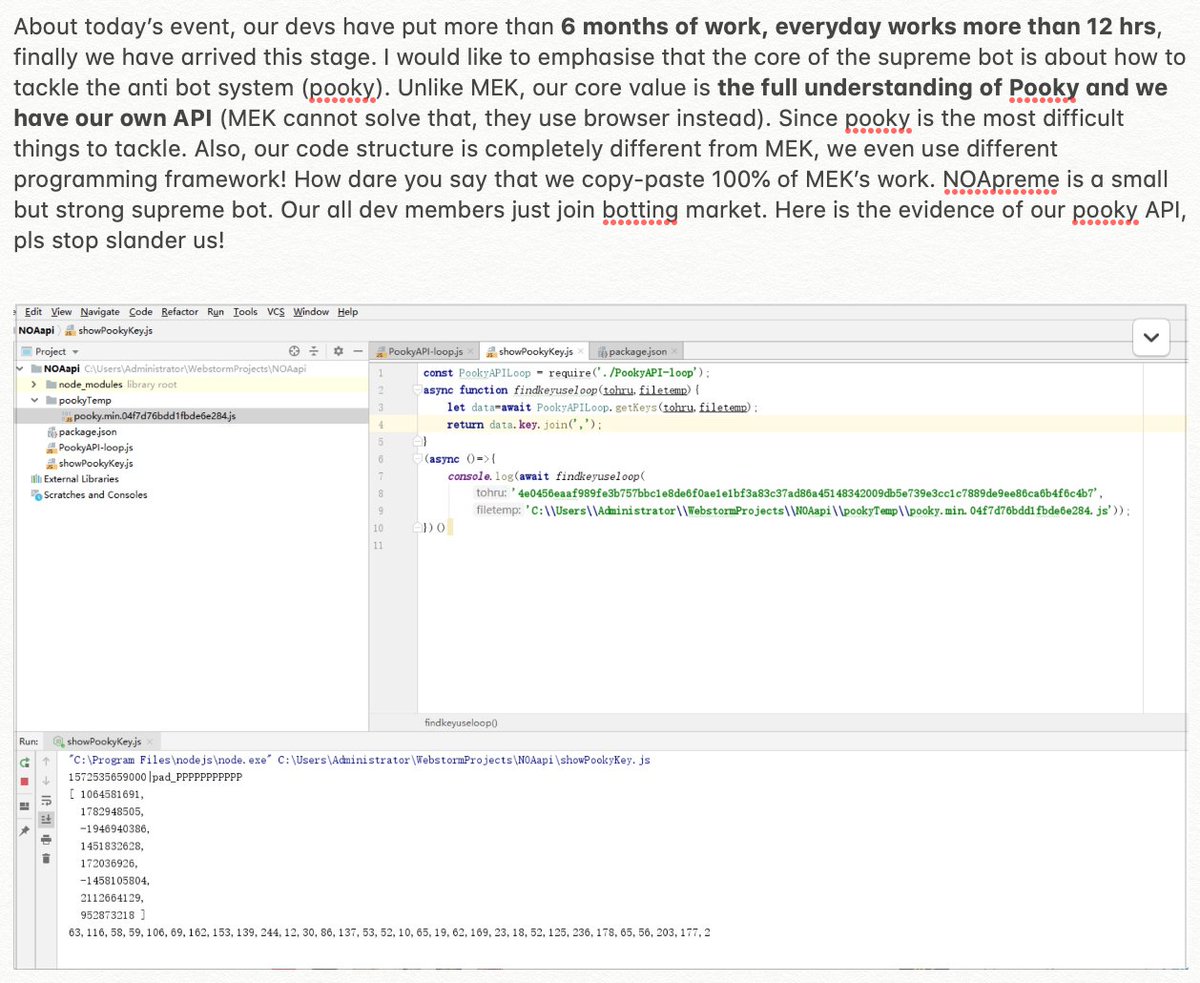Viewport: 1200px width, 983px height.
Task: Select pooky.min.04f7d76bdd1fbde6e284.js file
Action: click(191, 416)
